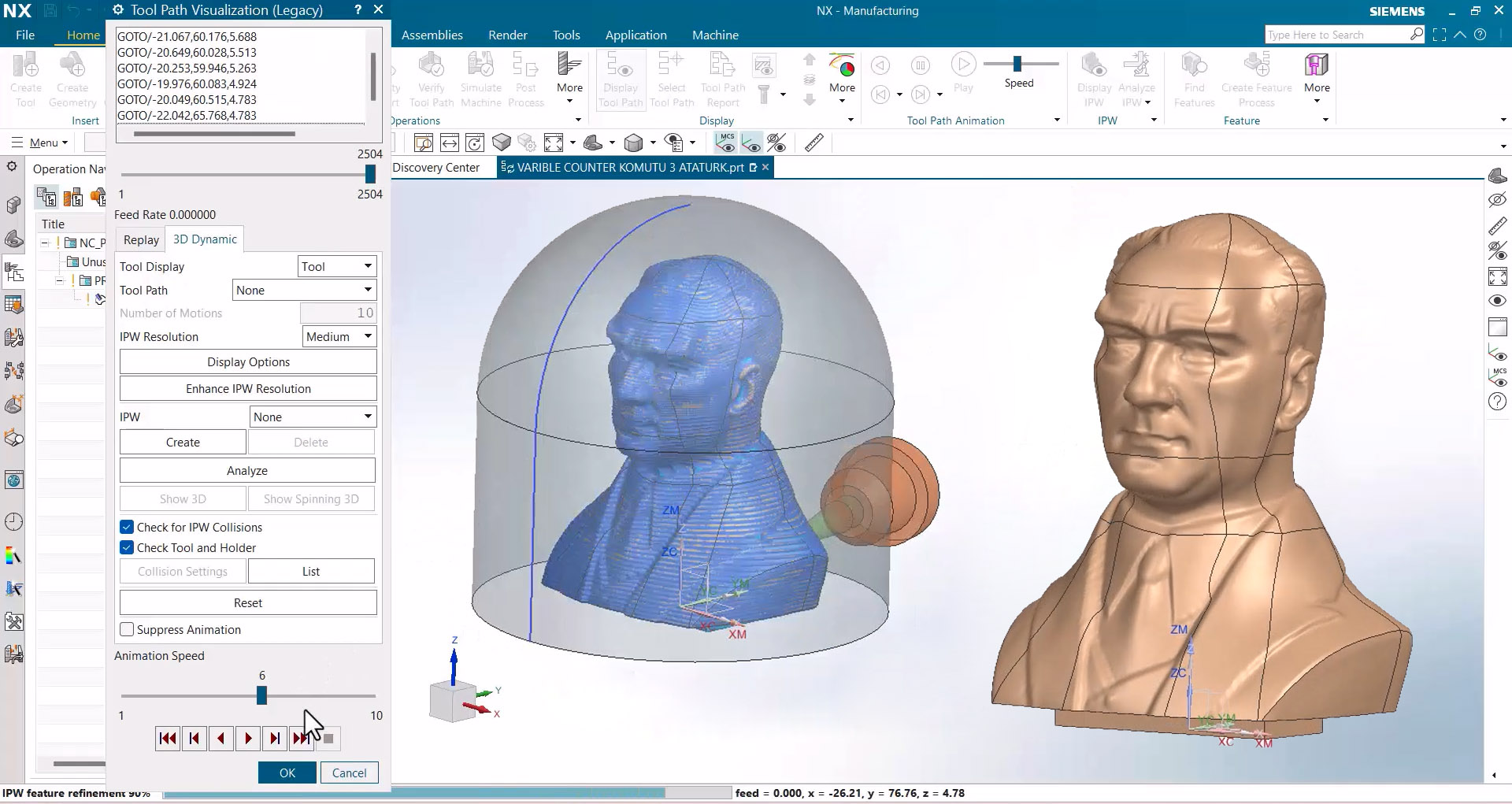Image resolution: width=1512 pixels, height=804 pixels.
Task: Select the Find Features icon
Action: (1193, 75)
